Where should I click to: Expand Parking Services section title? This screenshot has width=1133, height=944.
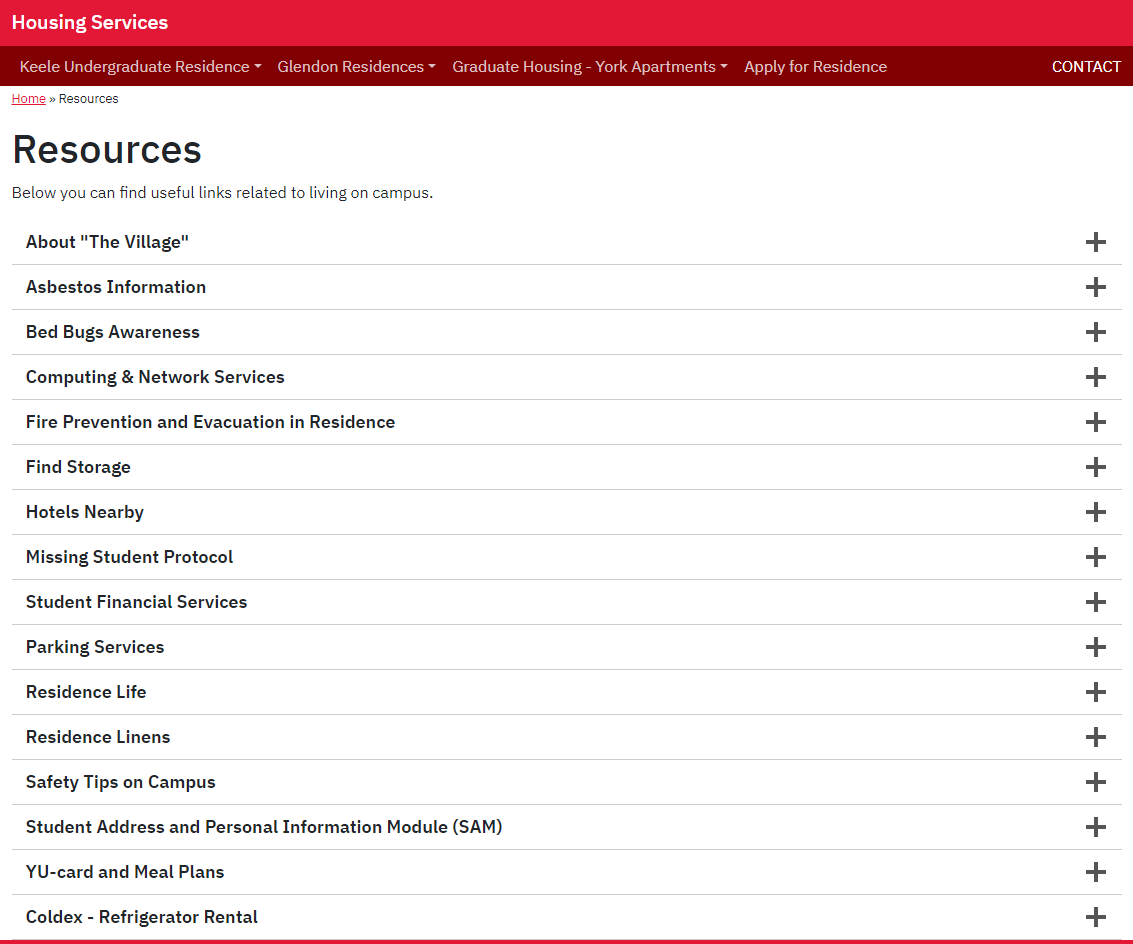tap(95, 647)
